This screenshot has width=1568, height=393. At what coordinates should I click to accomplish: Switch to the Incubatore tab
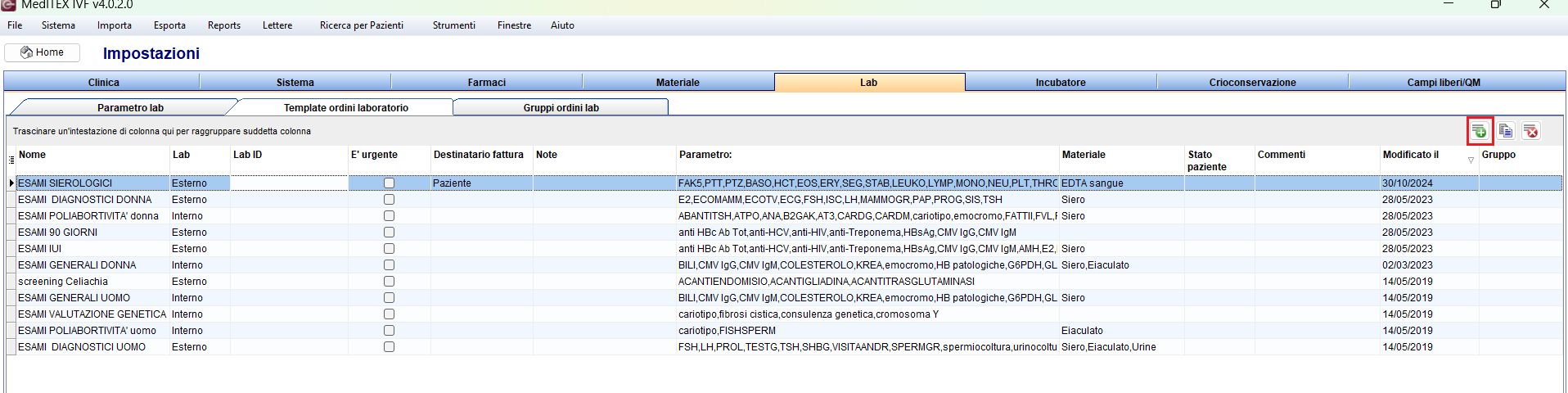click(1061, 83)
